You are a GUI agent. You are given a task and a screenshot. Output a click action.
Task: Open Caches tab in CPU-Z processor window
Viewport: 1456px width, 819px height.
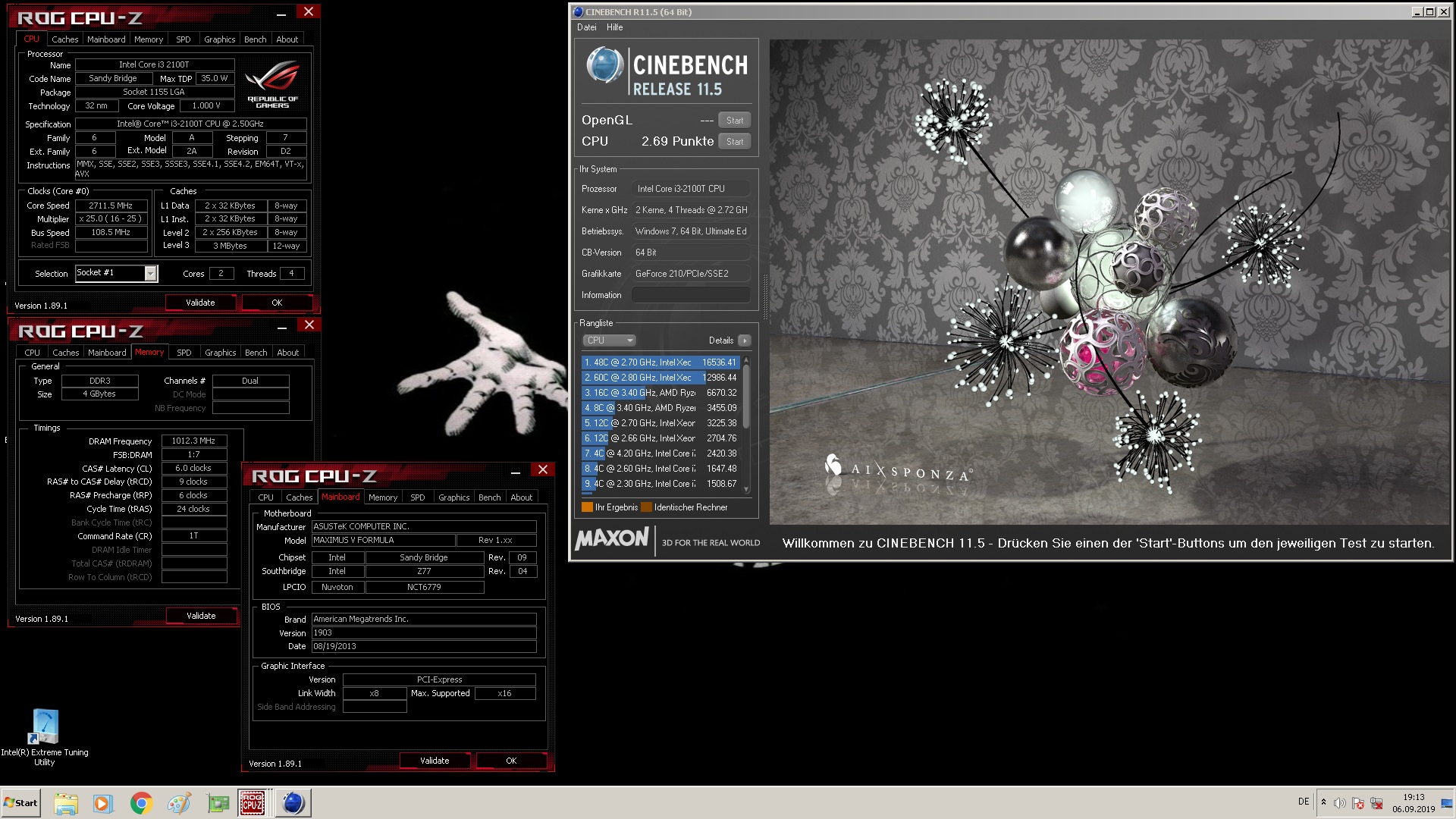coord(64,39)
